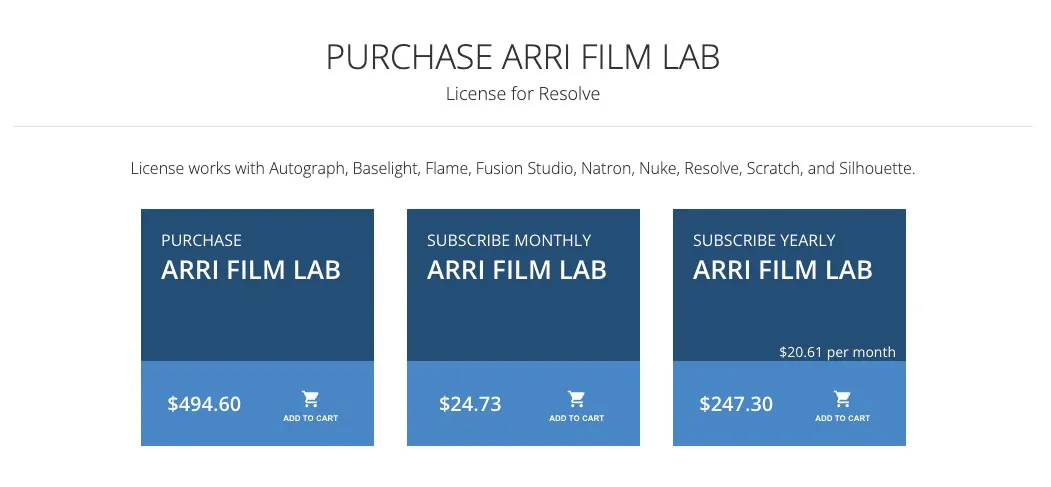Click the $20.61 per month note

[x=837, y=352]
